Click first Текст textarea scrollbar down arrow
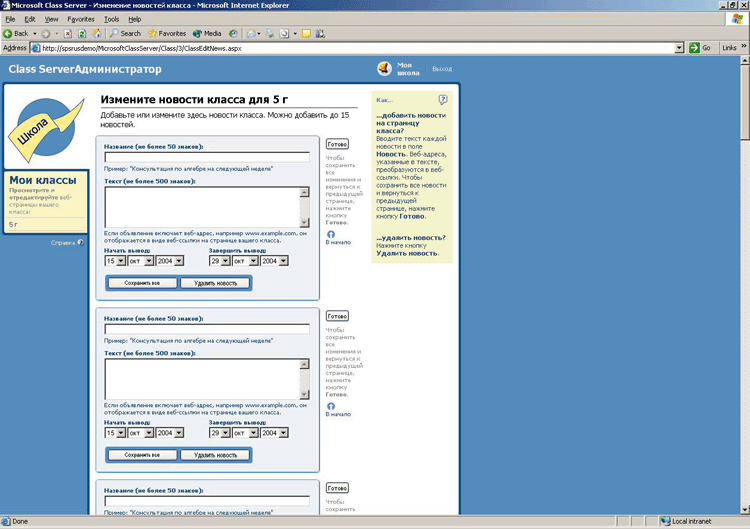This screenshot has height=529, width=750. coord(305,222)
